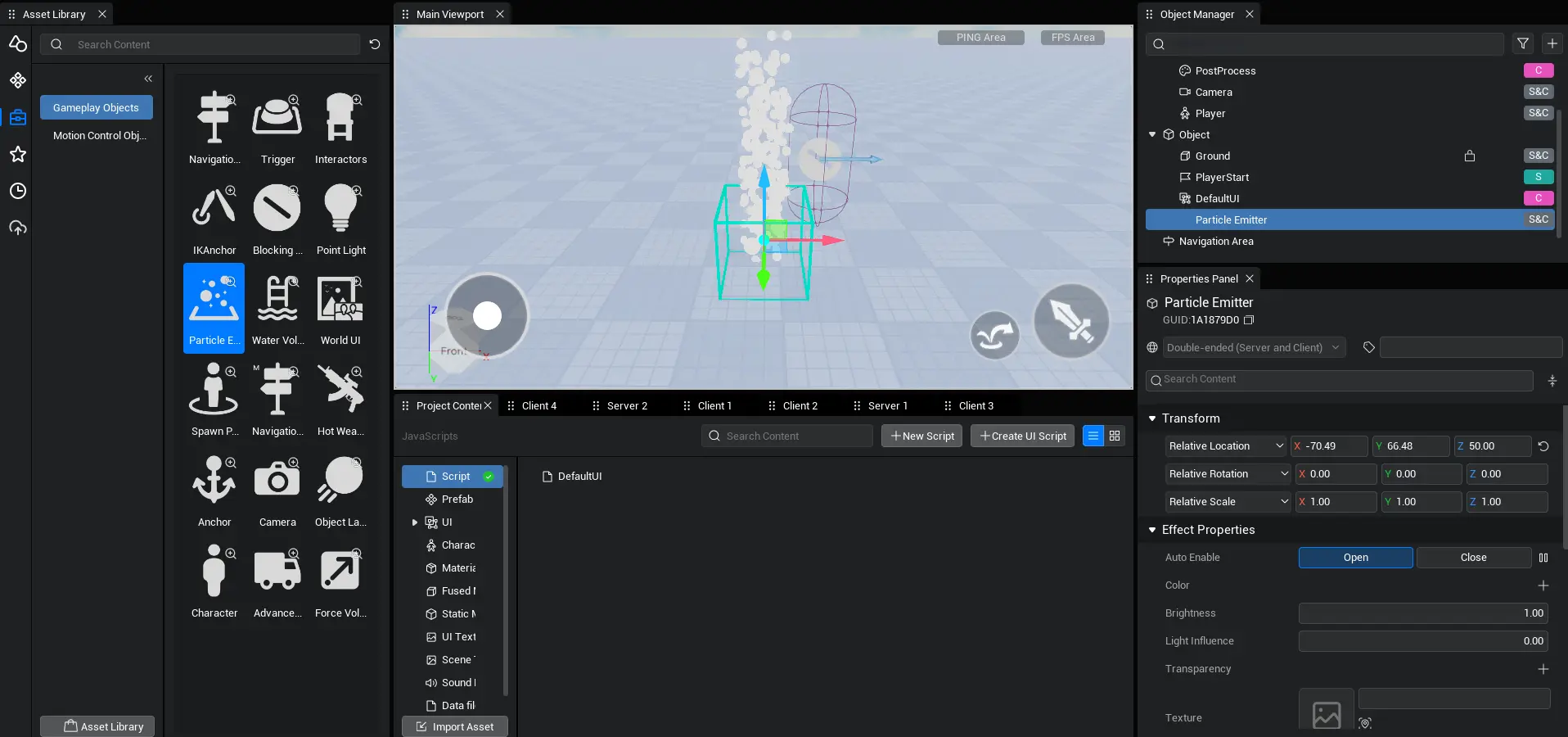Open the Relative Rotation dropdown
This screenshot has height=737, width=1568.
pos(1228,474)
